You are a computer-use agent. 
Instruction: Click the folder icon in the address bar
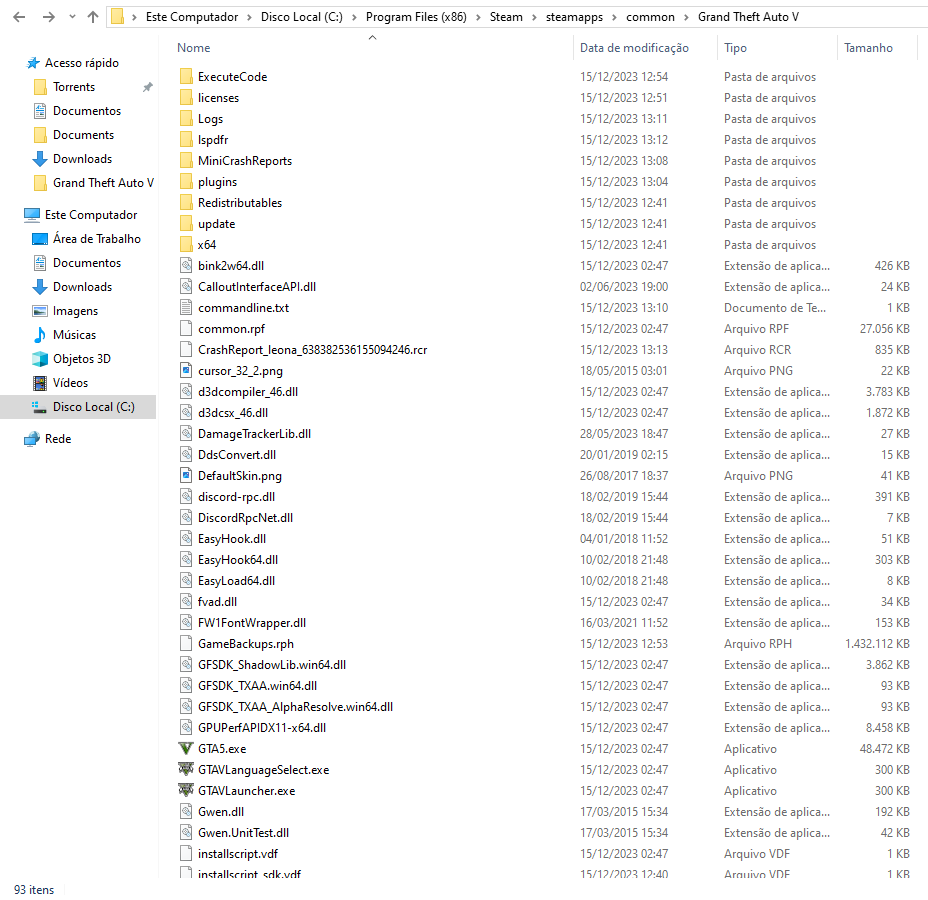point(118,17)
